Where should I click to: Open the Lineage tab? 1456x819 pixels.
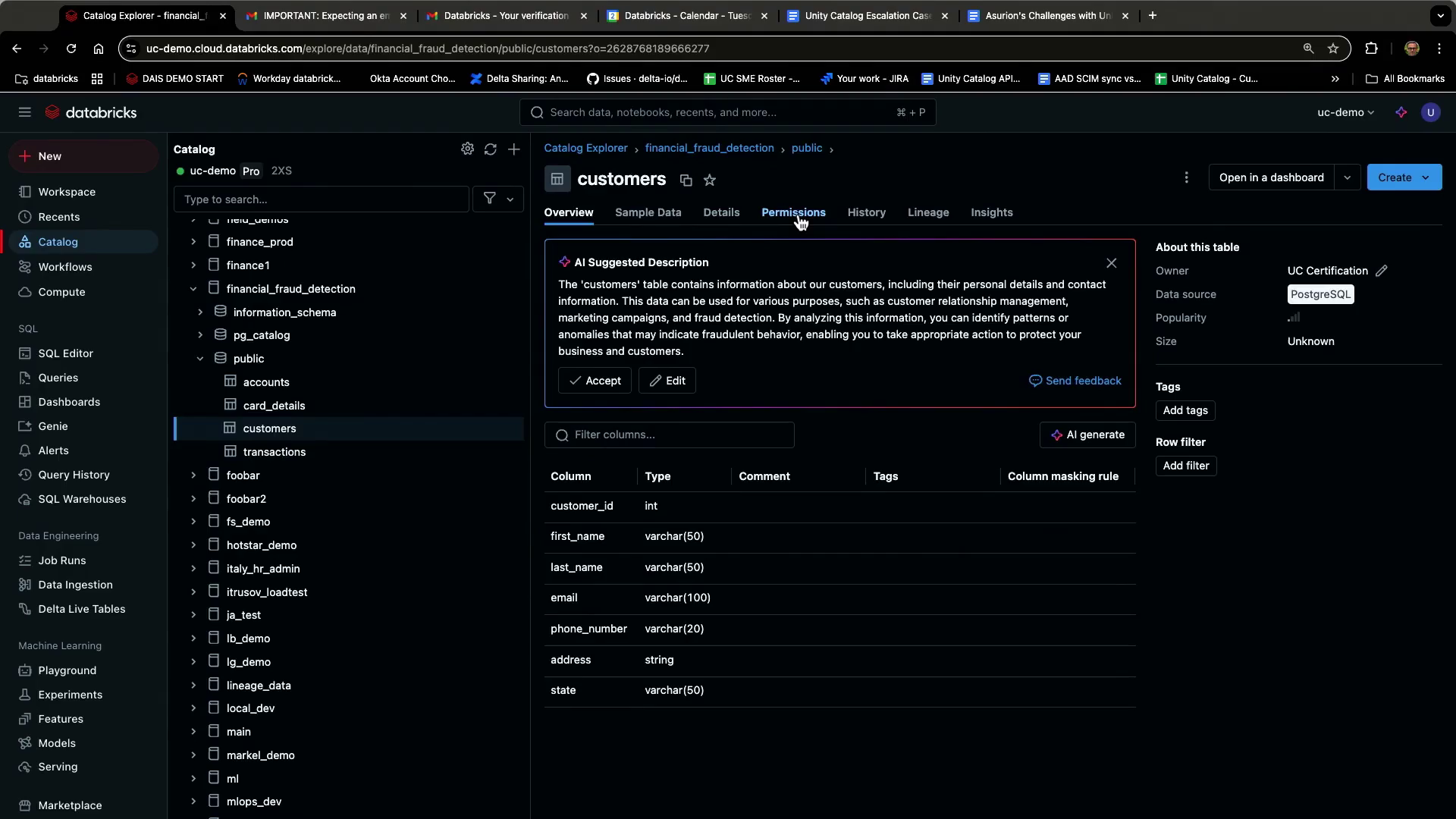point(928,212)
